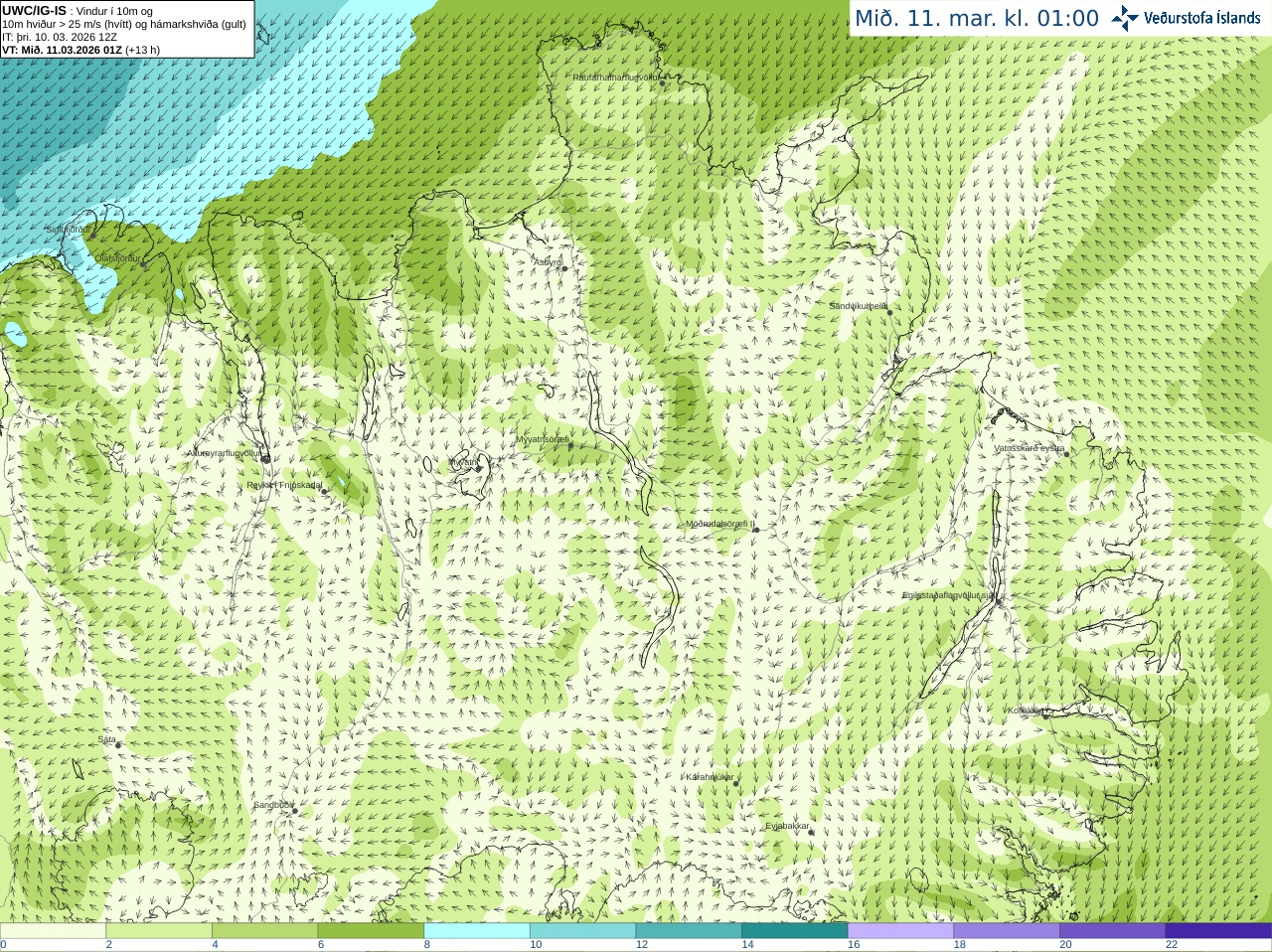Click the 6–8 m/s dark green legend swatch
The width and height of the screenshot is (1272, 952).
click(371, 931)
